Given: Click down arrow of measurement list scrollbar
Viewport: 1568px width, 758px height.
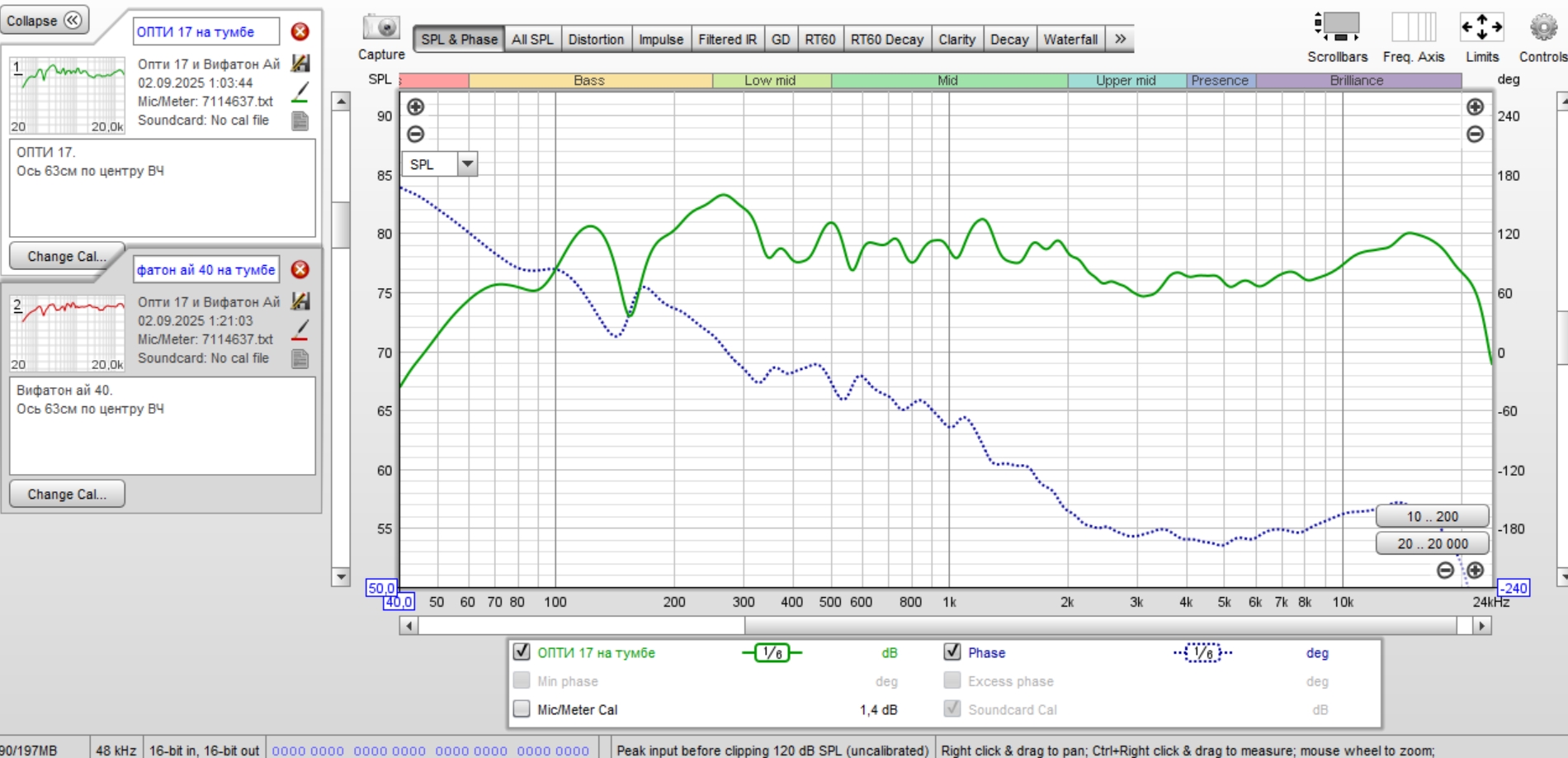Looking at the screenshot, I should [341, 576].
